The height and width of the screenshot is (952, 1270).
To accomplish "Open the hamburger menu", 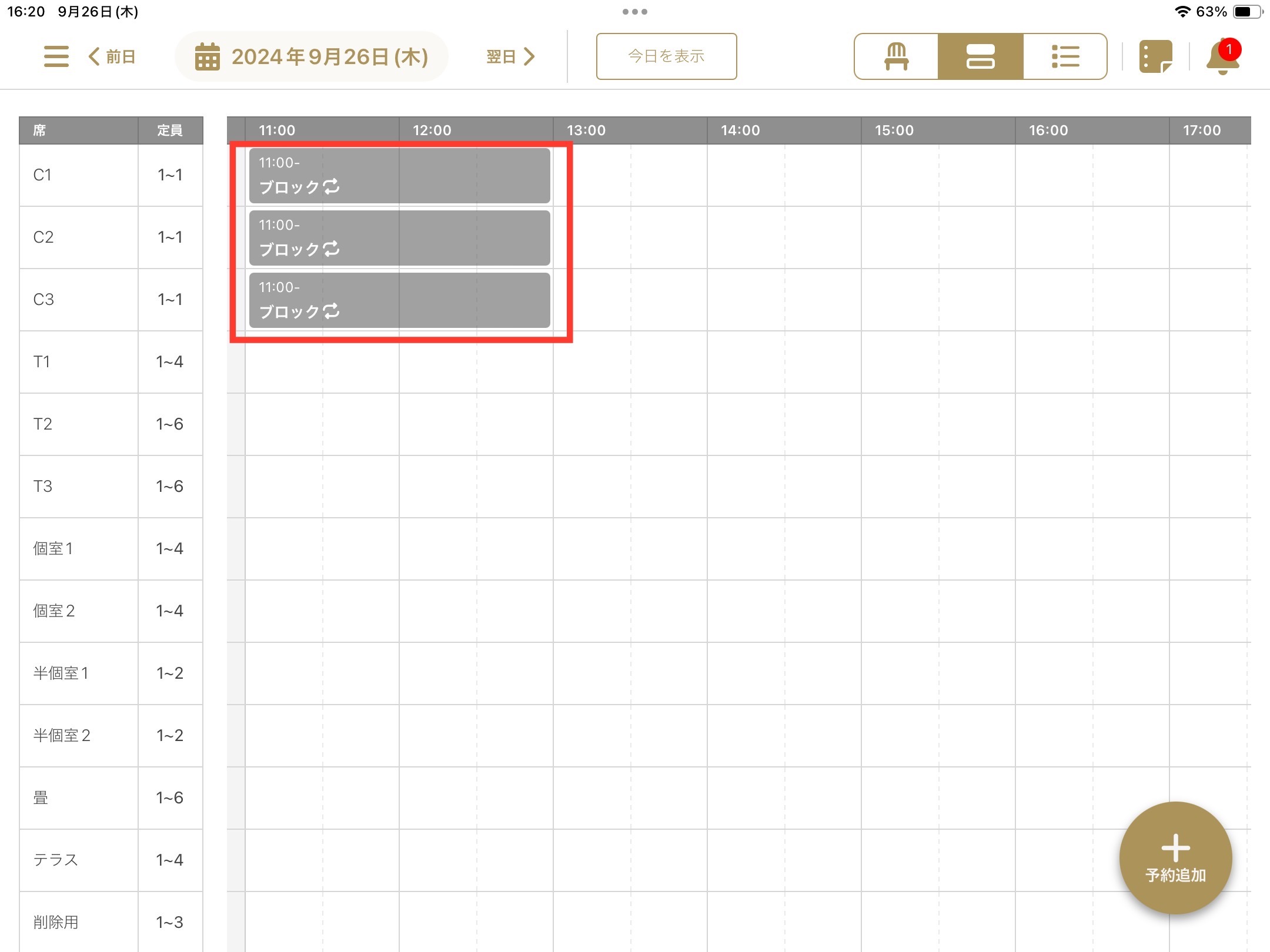I will click(x=56, y=56).
